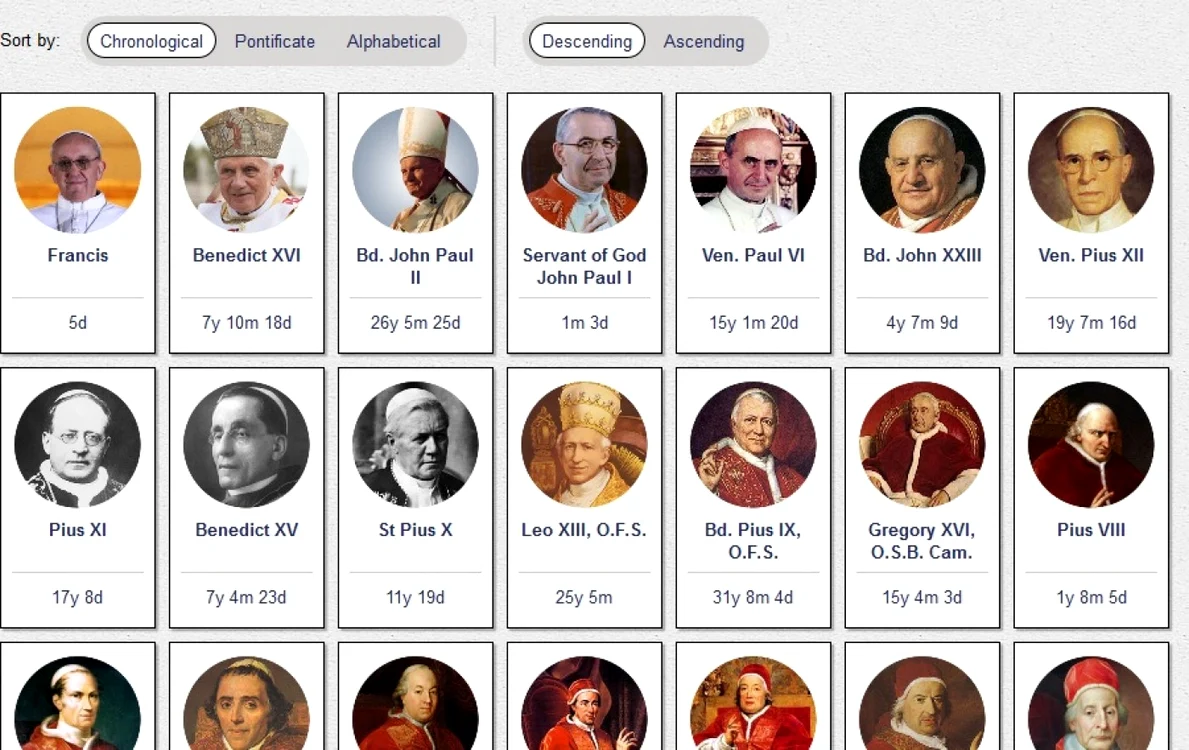Viewport: 1189px width, 750px height.
Task: Choose Alphabetical sorting
Action: pos(394,41)
